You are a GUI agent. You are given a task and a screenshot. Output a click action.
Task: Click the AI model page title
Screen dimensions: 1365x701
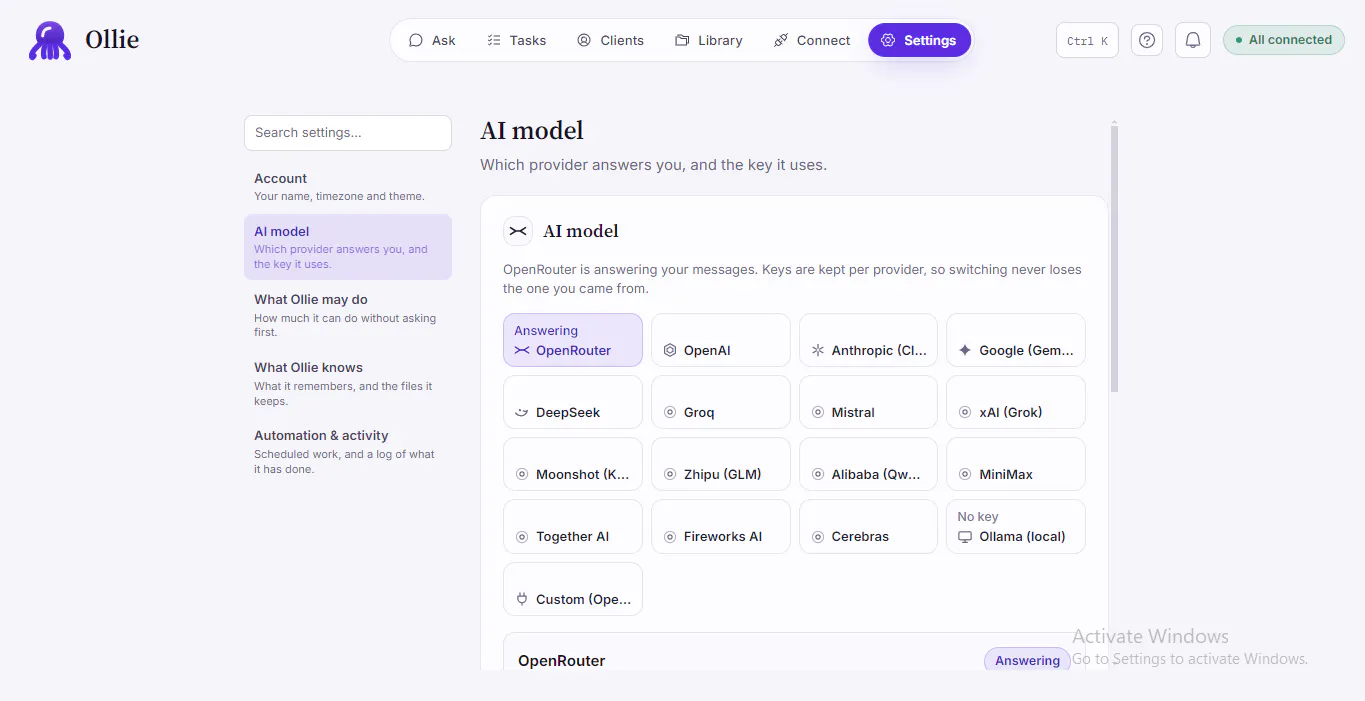(532, 131)
